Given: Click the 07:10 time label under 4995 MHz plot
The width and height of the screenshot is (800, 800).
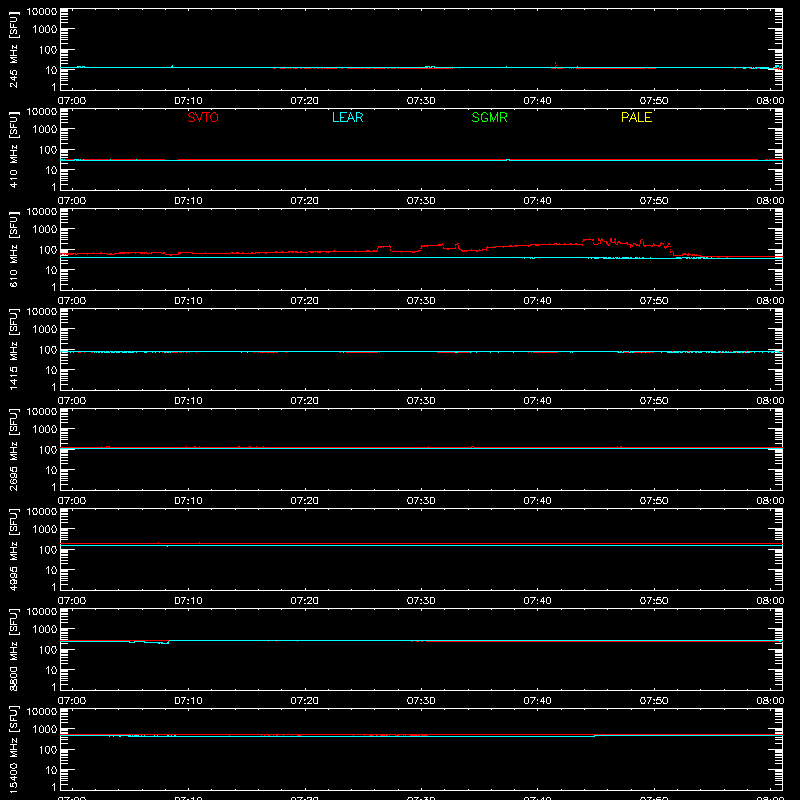Looking at the screenshot, I should (188, 601).
